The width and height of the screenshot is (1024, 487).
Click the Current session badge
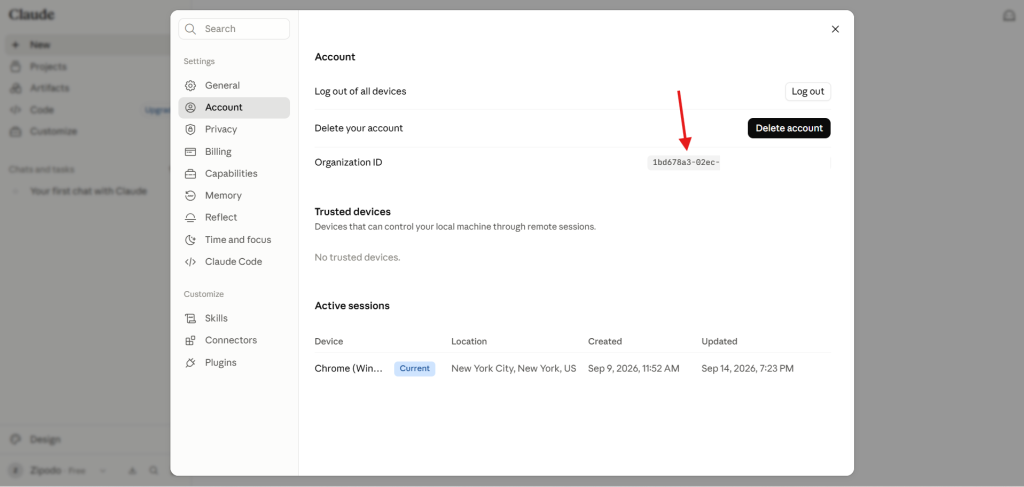tap(415, 369)
